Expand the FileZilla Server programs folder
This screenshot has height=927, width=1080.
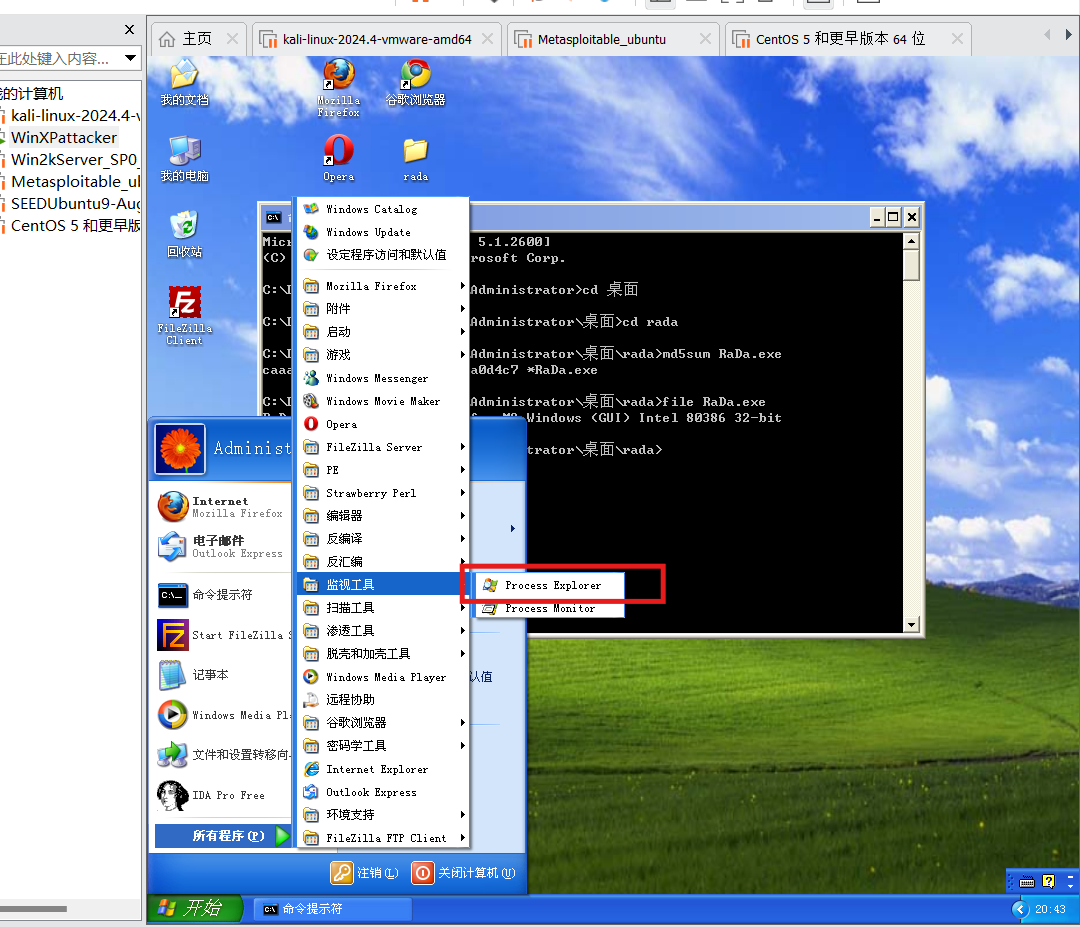(383, 447)
